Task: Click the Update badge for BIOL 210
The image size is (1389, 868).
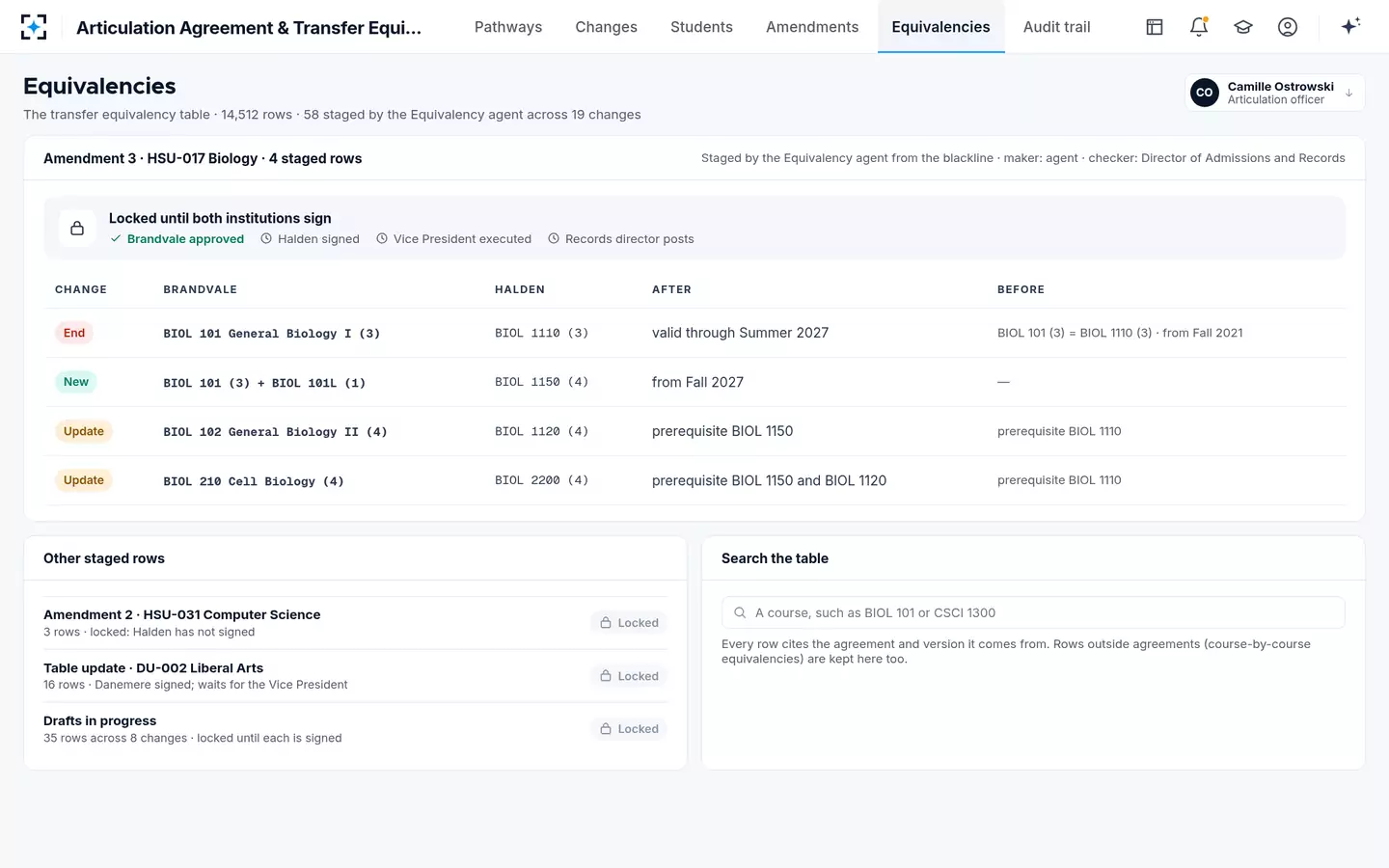Action: tap(84, 480)
